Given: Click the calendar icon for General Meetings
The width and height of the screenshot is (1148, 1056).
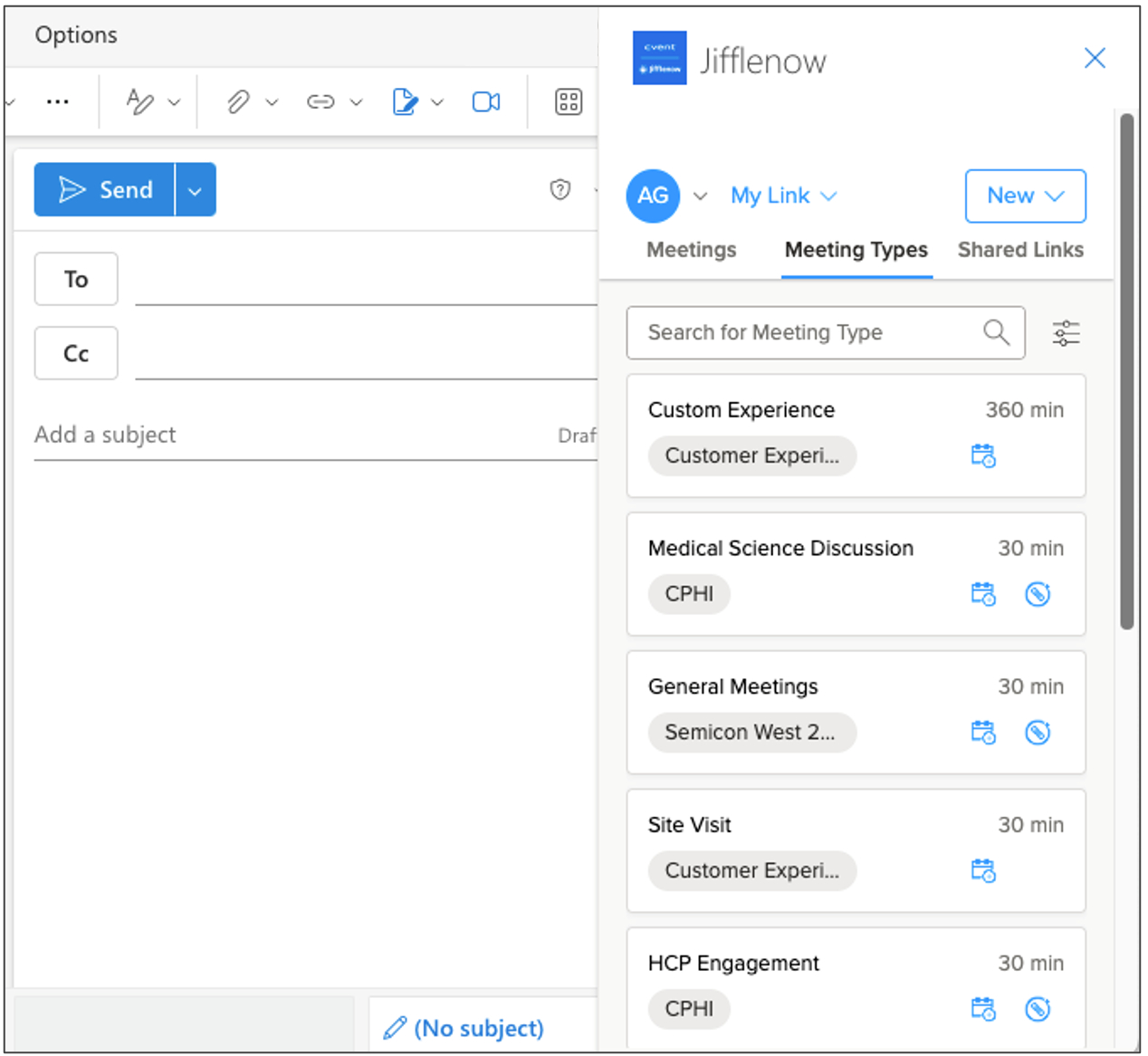Looking at the screenshot, I should [983, 732].
